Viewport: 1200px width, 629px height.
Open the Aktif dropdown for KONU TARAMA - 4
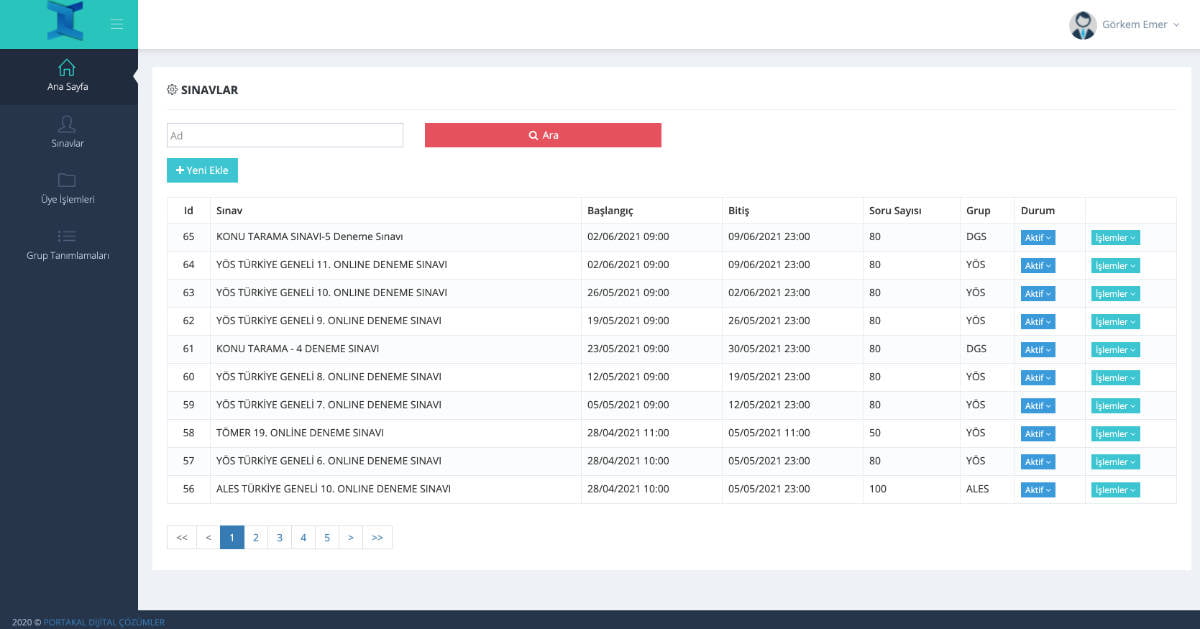(x=1038, y=349)
